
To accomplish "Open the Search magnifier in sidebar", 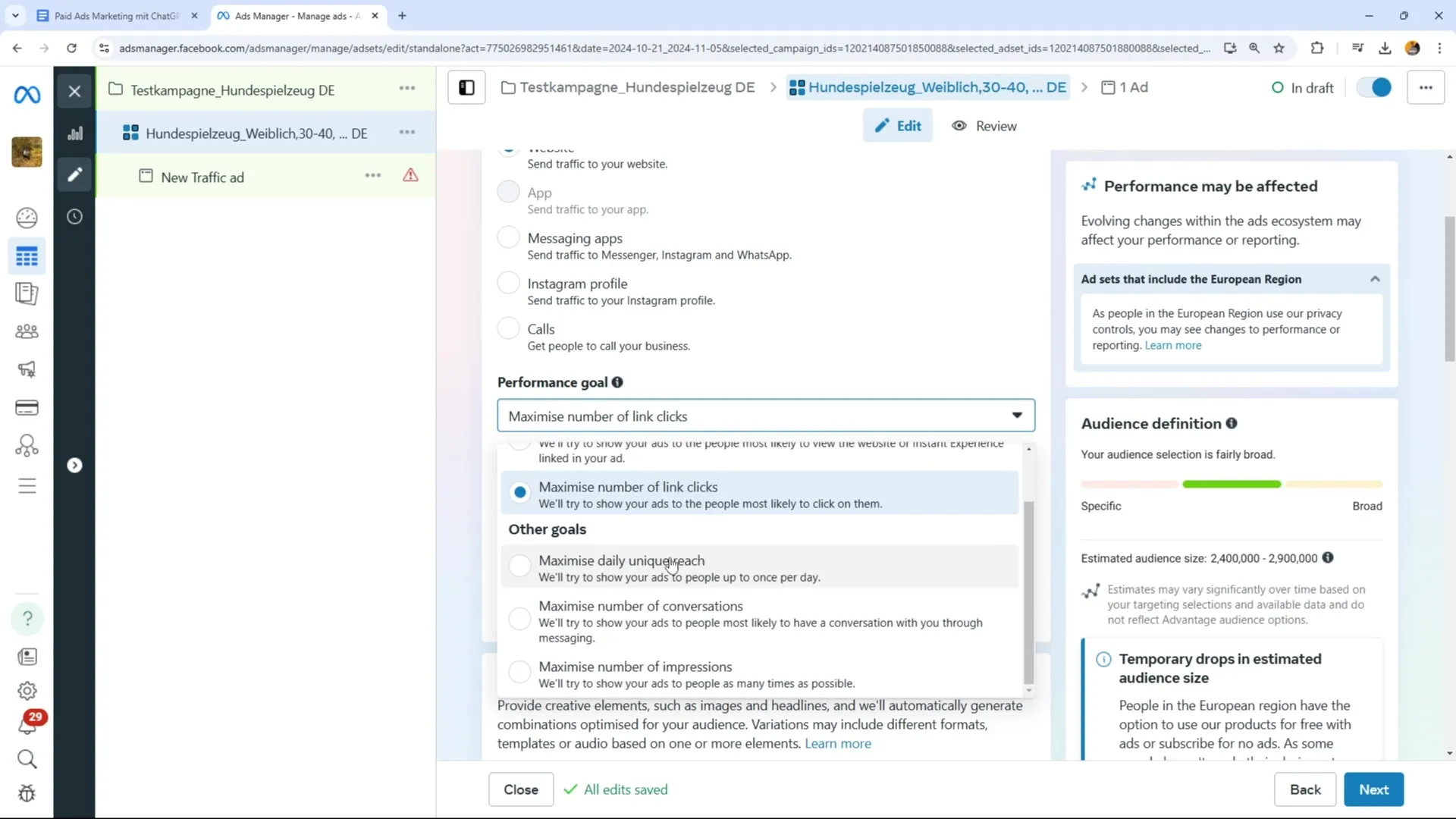I will pos(27,759).
